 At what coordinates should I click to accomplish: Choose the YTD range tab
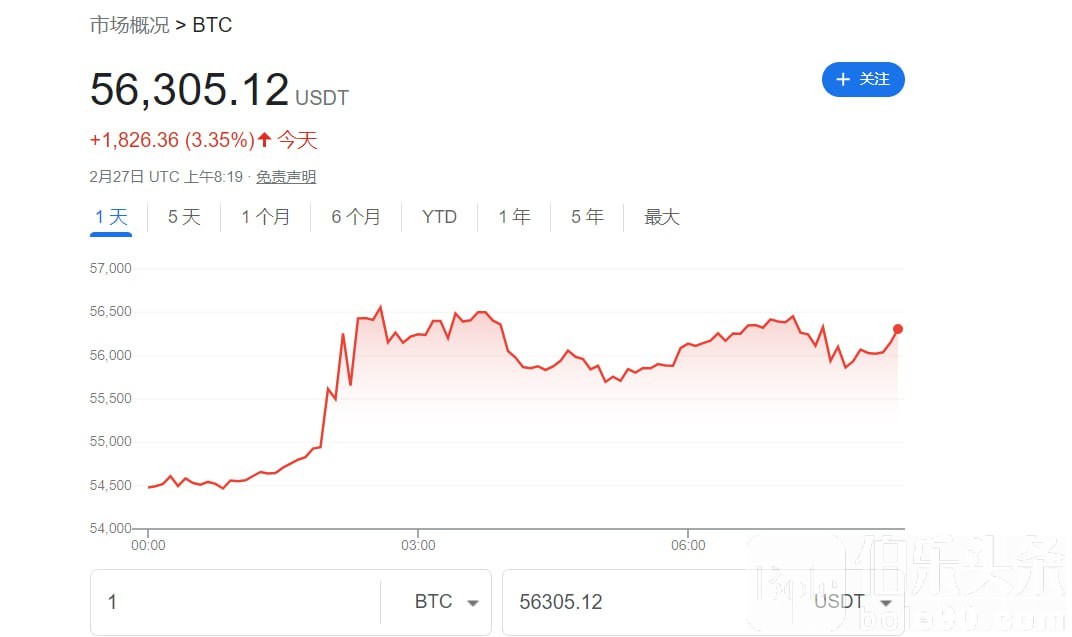[439, 217]
